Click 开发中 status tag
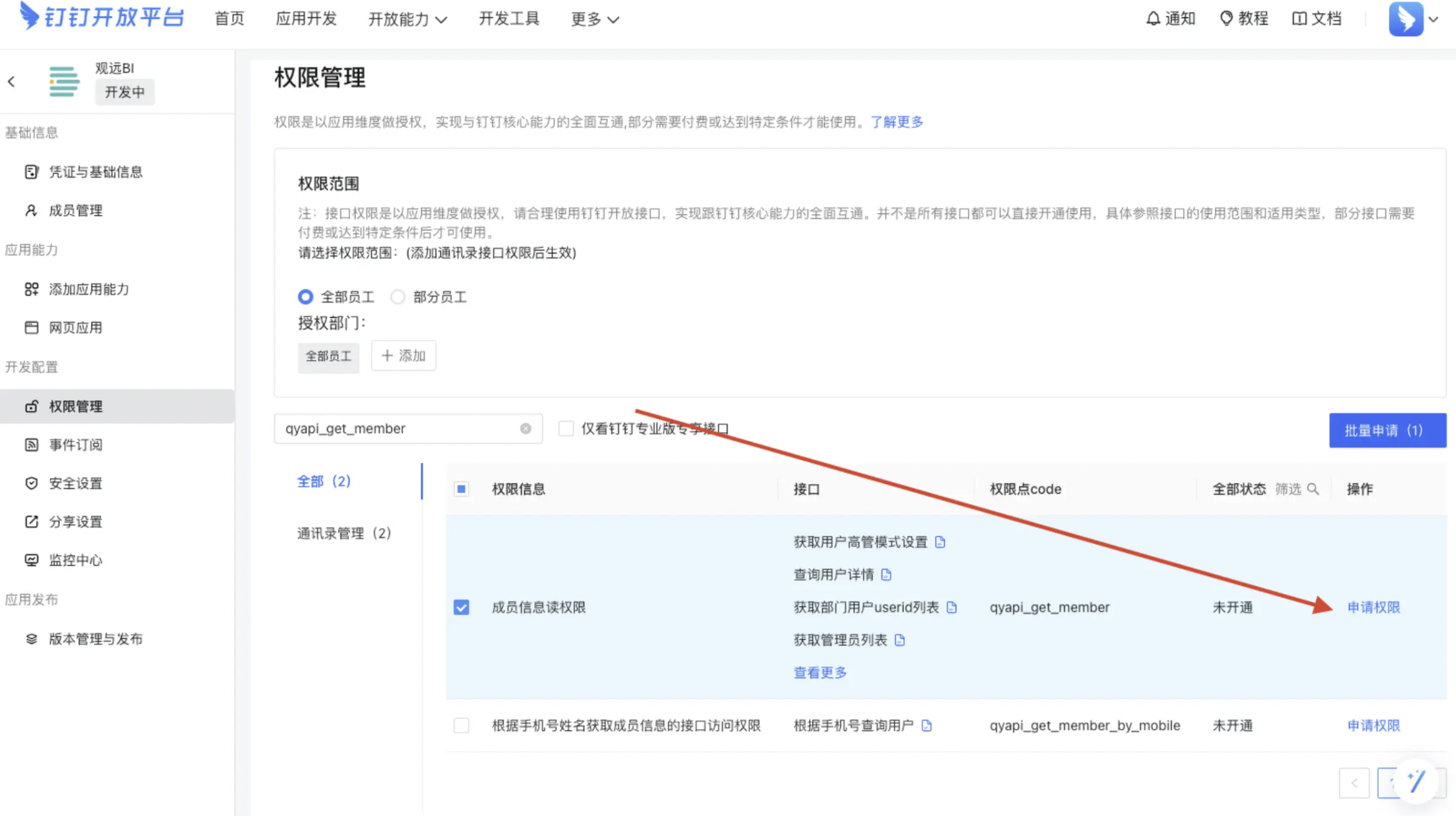This screenshot has height=816, width=1456. [x=125, y=92]
